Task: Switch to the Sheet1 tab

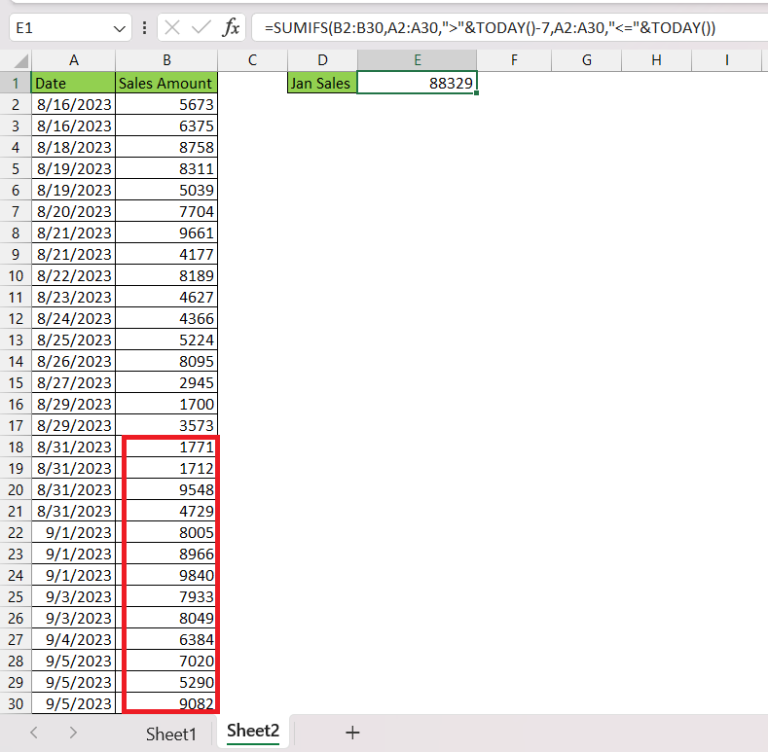Action: tap(172, 733)
